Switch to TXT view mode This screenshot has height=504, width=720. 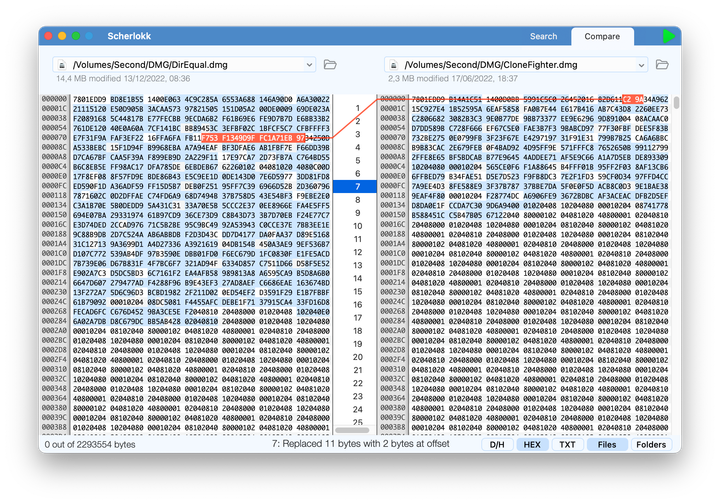567,444
